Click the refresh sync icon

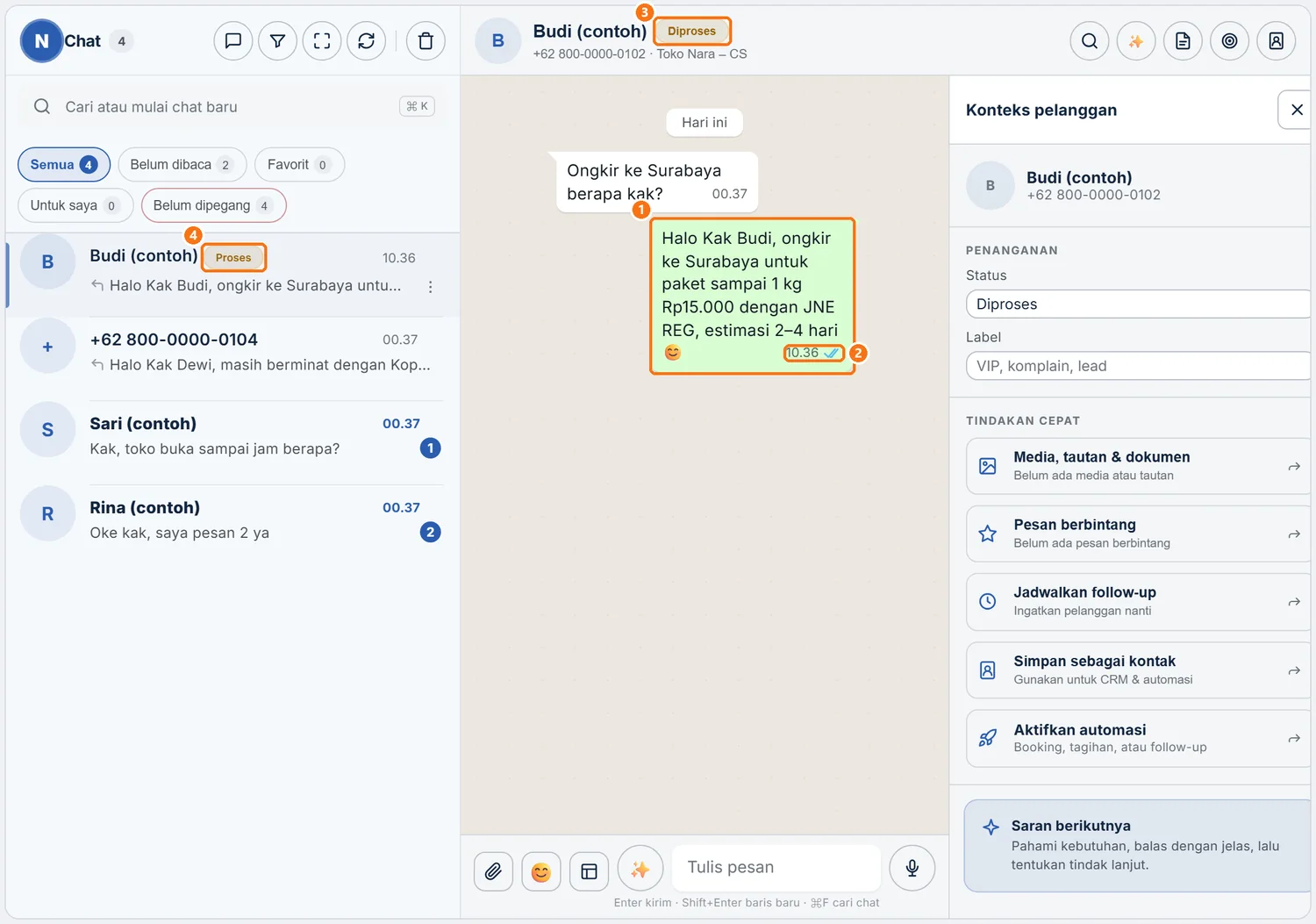[x=367, y=40]
